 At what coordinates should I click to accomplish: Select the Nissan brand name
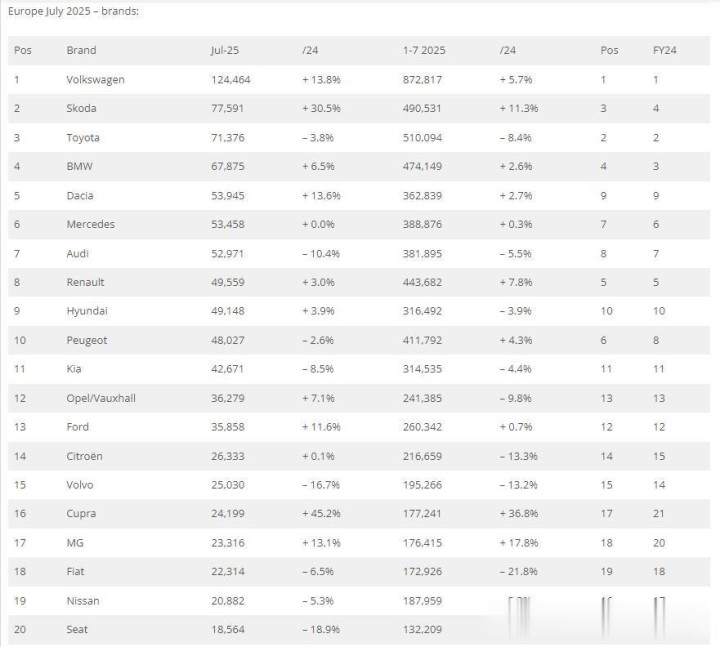pos(83,601)
